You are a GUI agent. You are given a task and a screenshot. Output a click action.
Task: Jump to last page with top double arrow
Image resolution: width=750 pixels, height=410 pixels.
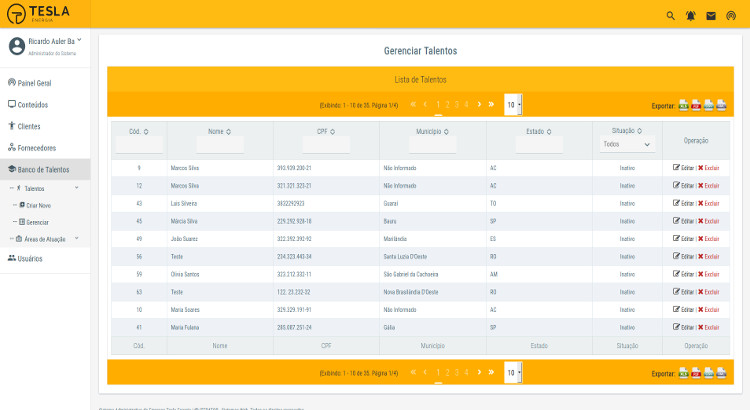[x=491, y=104]
